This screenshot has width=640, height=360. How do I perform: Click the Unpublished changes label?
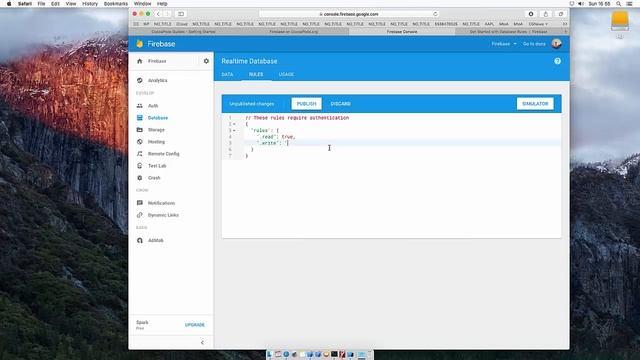(x=252, y=104)
